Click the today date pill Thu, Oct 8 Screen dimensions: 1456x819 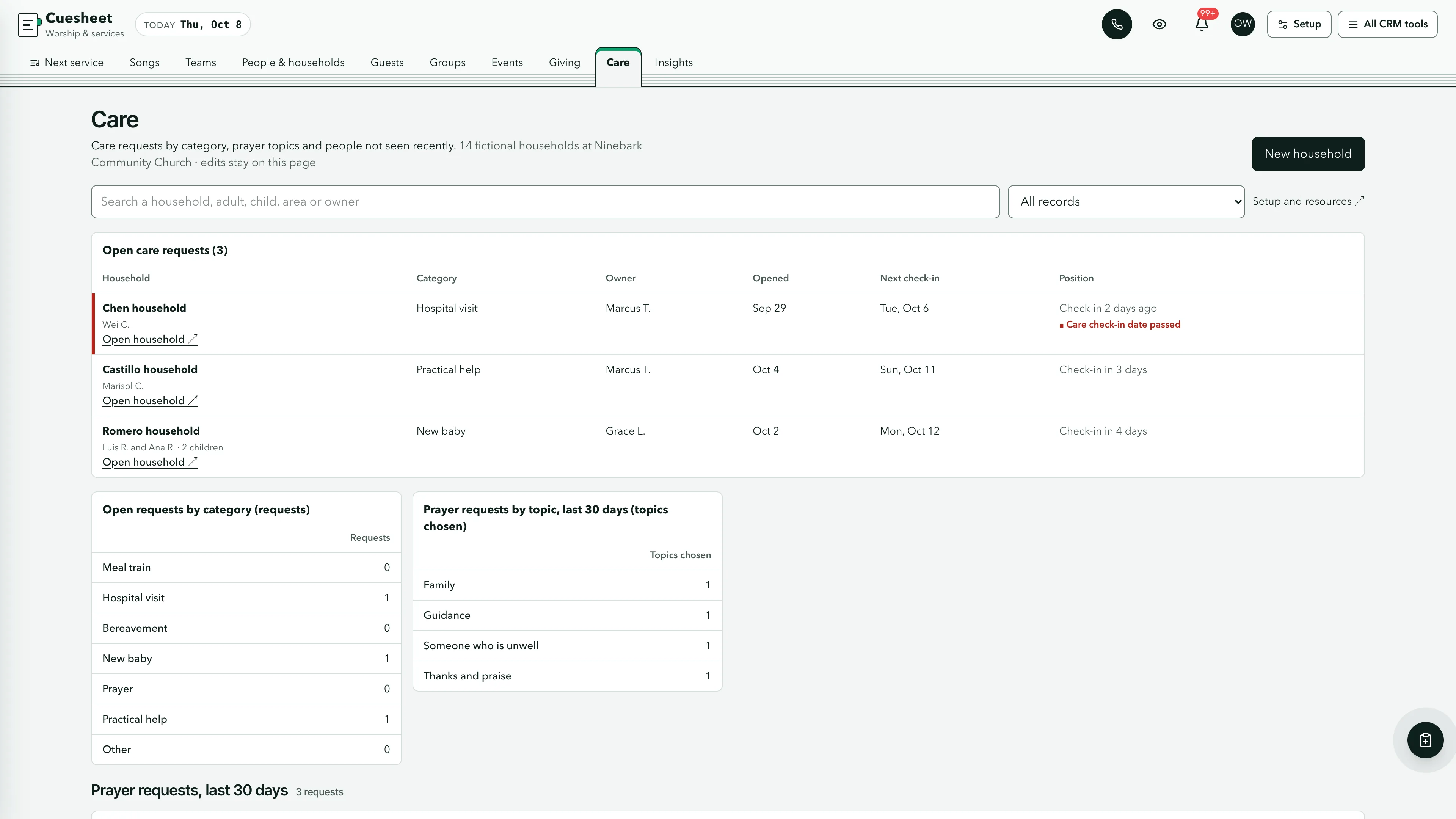click(x=193, y=24)
